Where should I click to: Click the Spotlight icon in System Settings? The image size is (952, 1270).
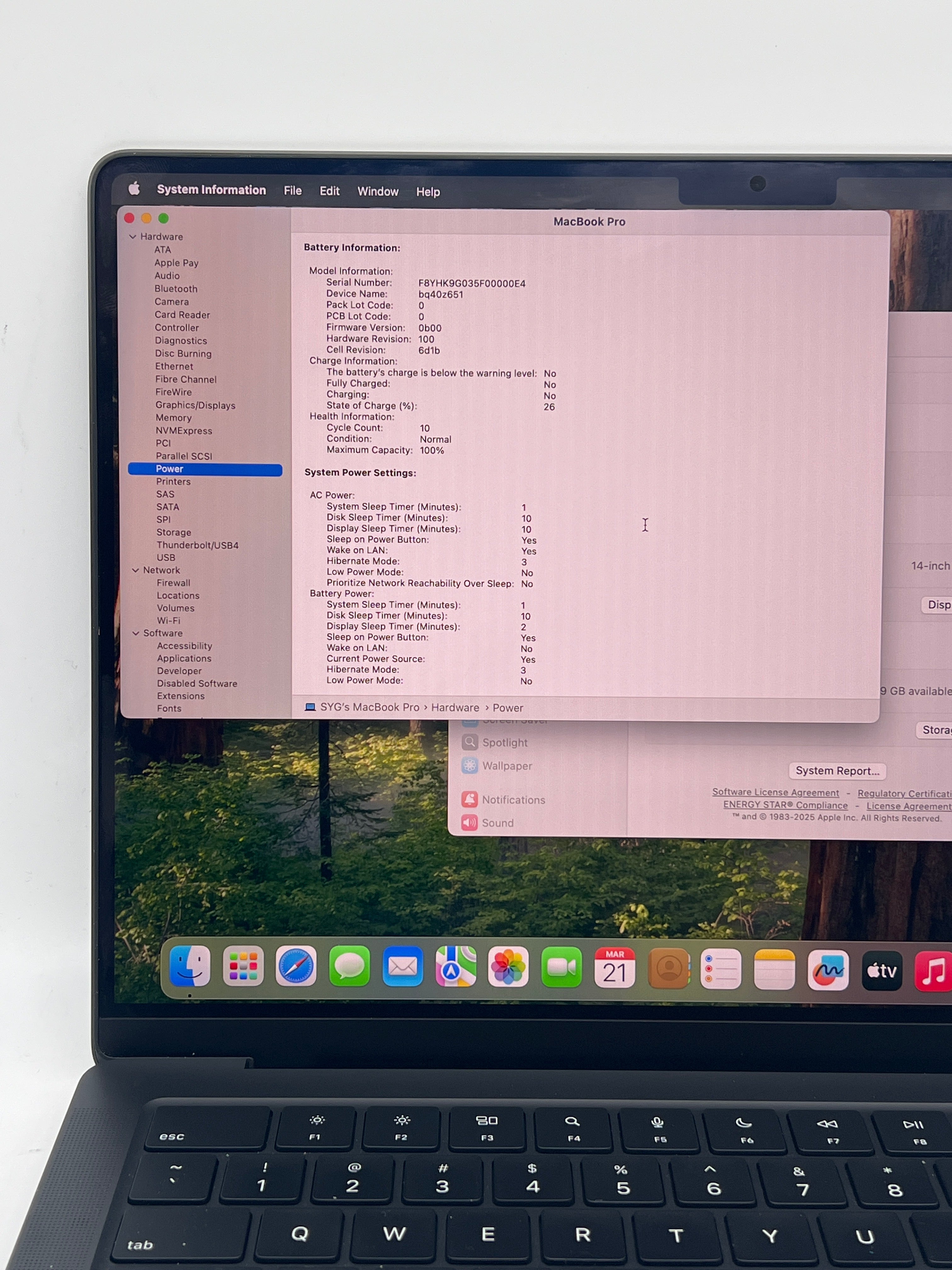470,742
